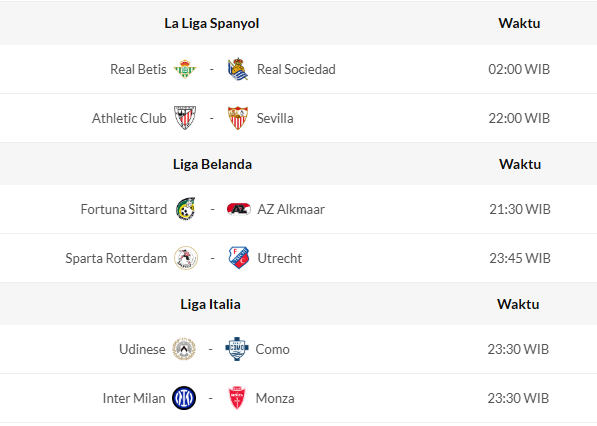Select the Como club badge
This screenshot has height=426, width=597.
point(237,349)
